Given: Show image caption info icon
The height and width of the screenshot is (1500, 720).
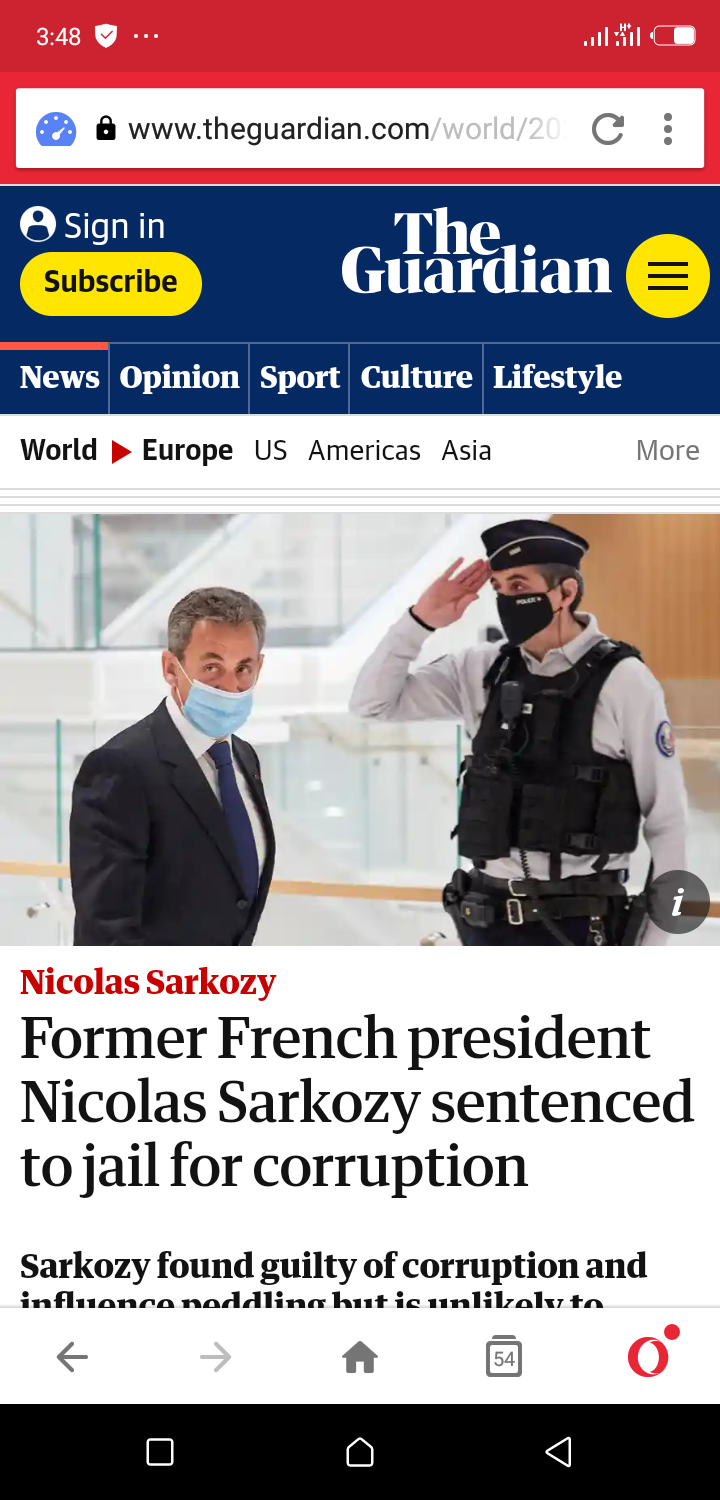Looking at the screenshot, I should (678, 902).
